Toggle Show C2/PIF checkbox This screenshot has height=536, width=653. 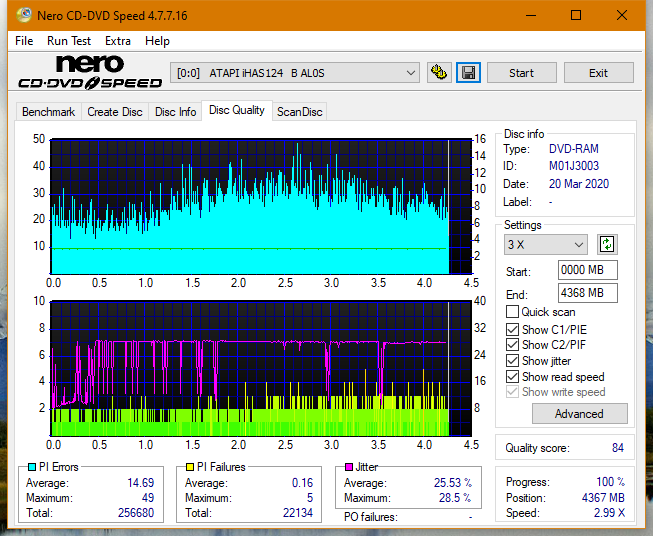point(512,345)
